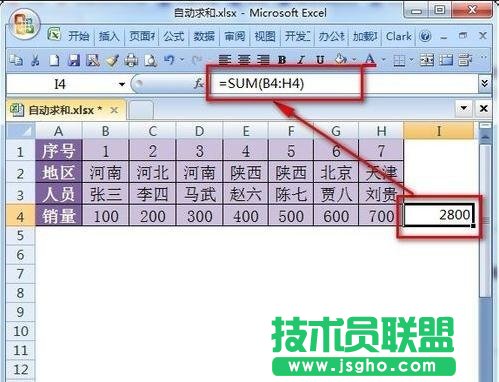This screenshot has height=382, width=499.
Task: Expand the Name Box dropdown
Action: [122, 84]
